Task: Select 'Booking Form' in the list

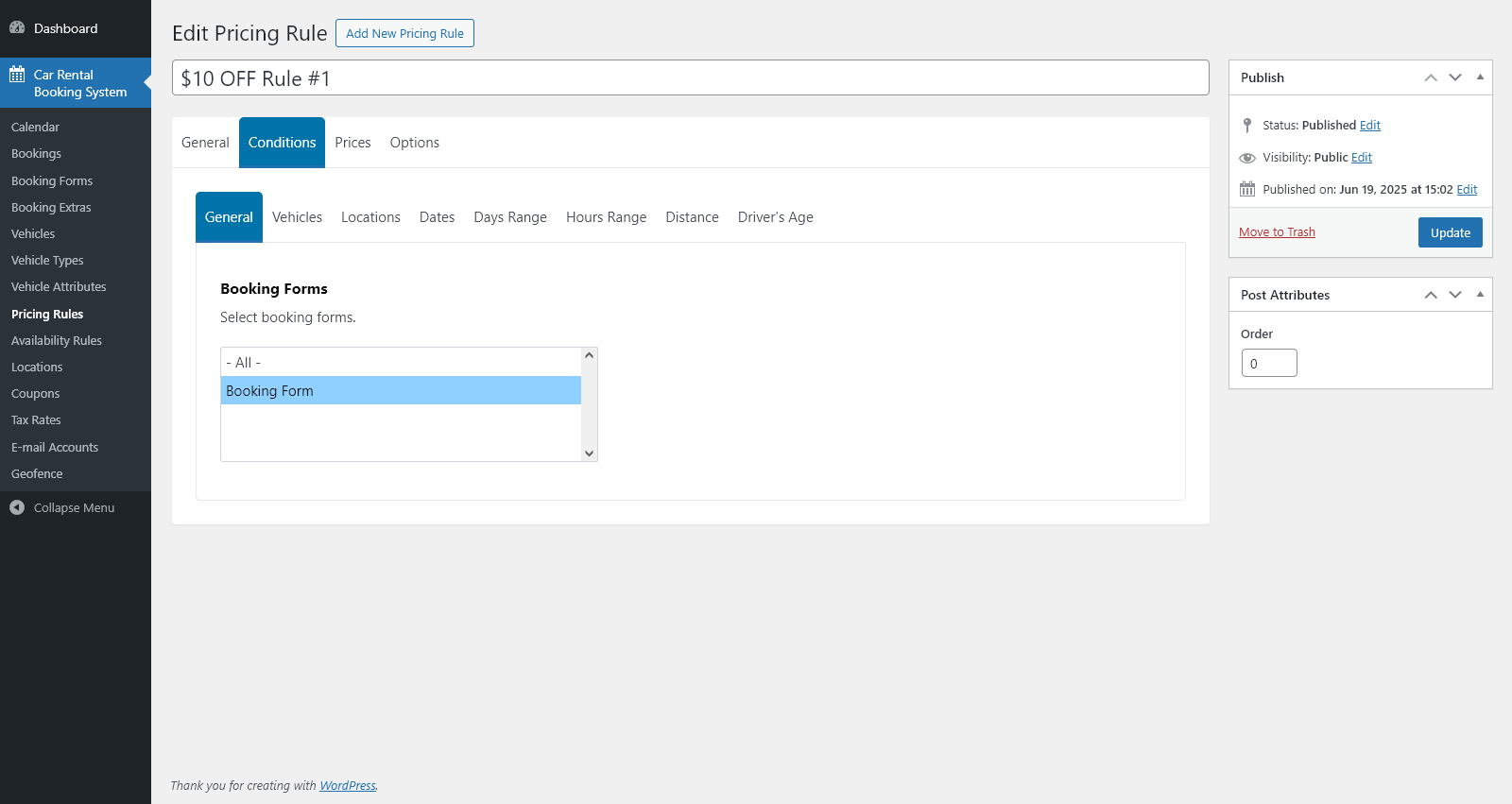Action: click(401, 390)
